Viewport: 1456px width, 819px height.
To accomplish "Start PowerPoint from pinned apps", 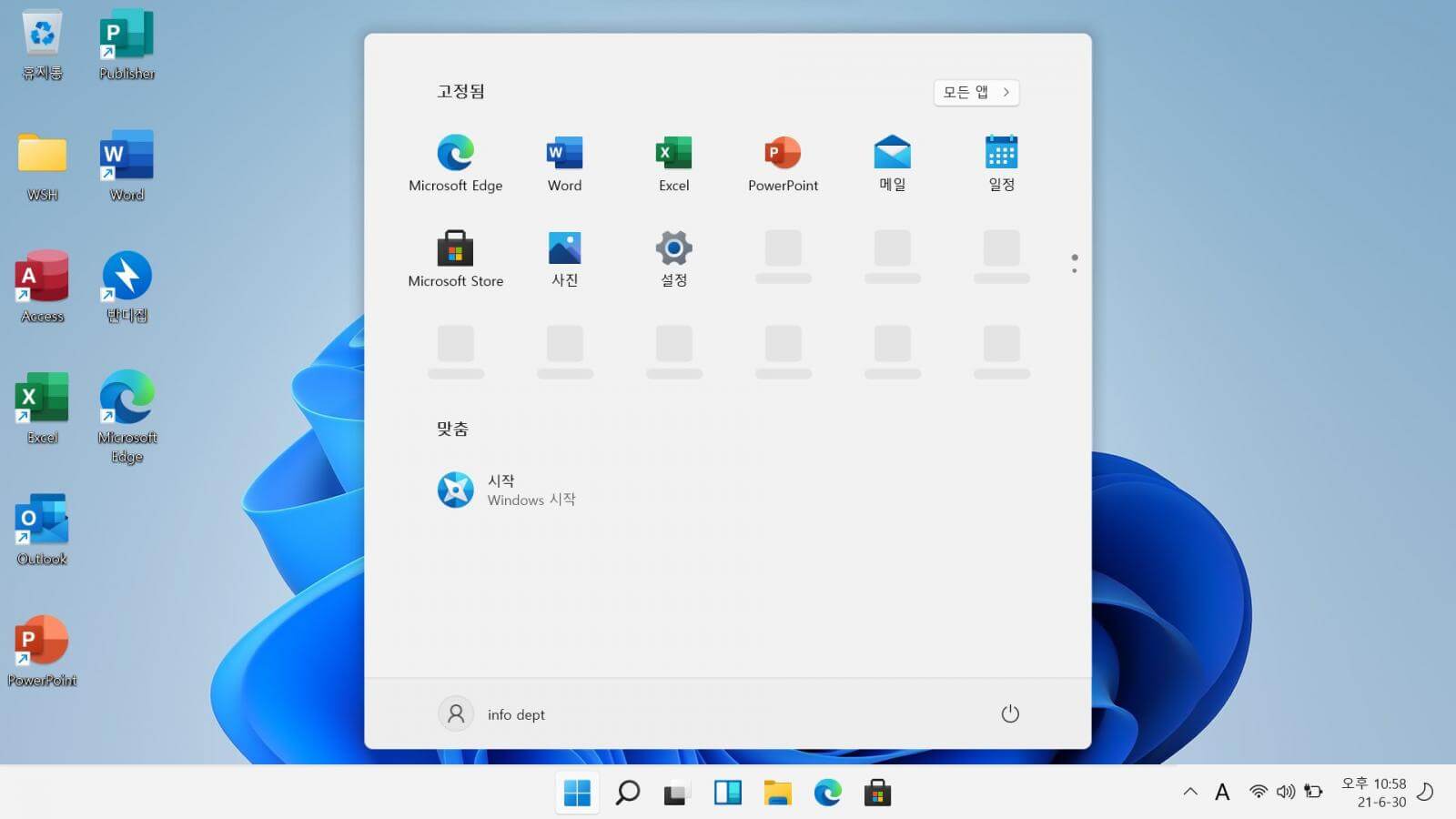I will pyautogui.click(x=783, y=164).
